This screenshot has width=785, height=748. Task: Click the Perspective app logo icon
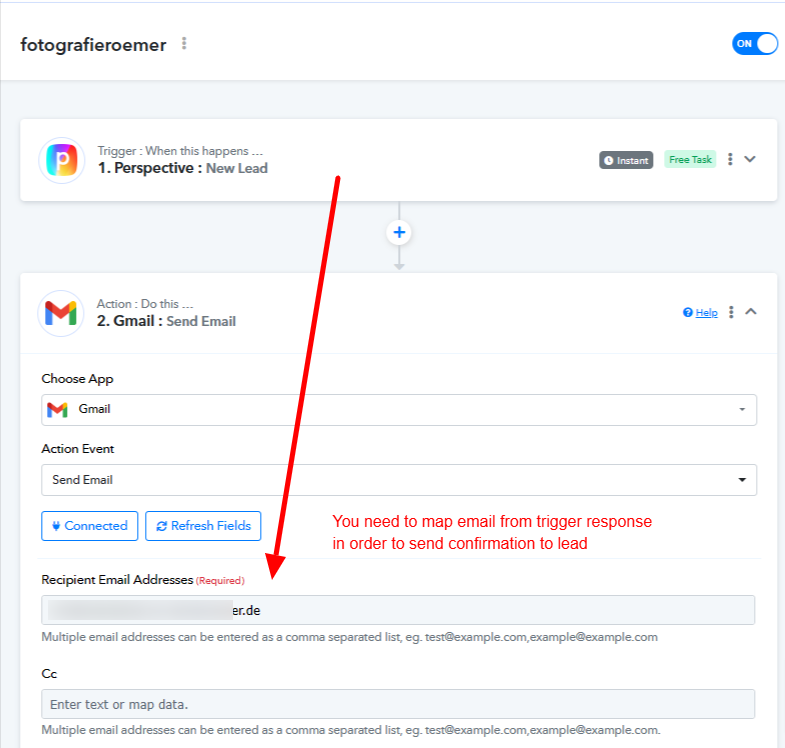pyautogui.click(x=62, y=160)
